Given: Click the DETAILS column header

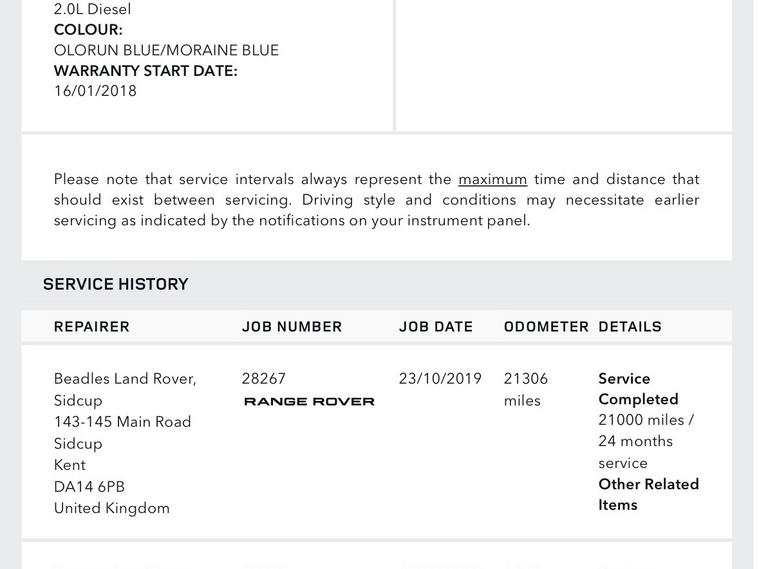Looking at the screenshot, I should (x=630, y=327).
